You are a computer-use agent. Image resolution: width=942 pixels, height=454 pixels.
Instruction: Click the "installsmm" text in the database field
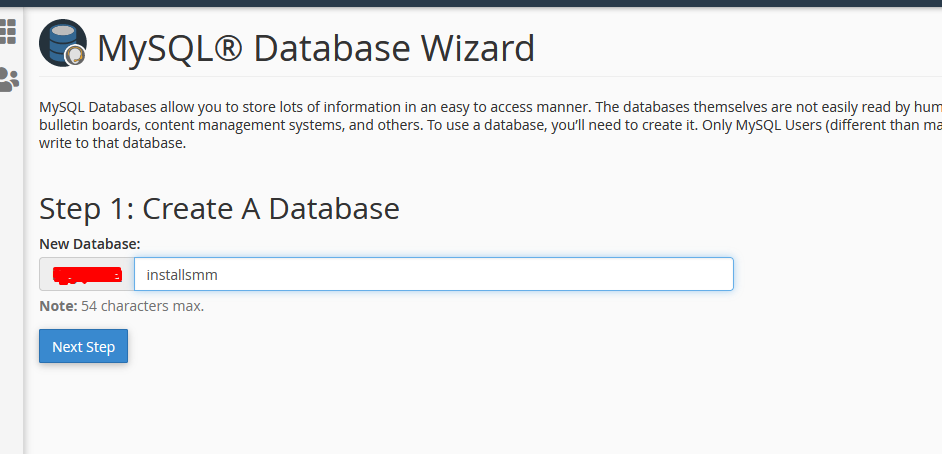182,274
